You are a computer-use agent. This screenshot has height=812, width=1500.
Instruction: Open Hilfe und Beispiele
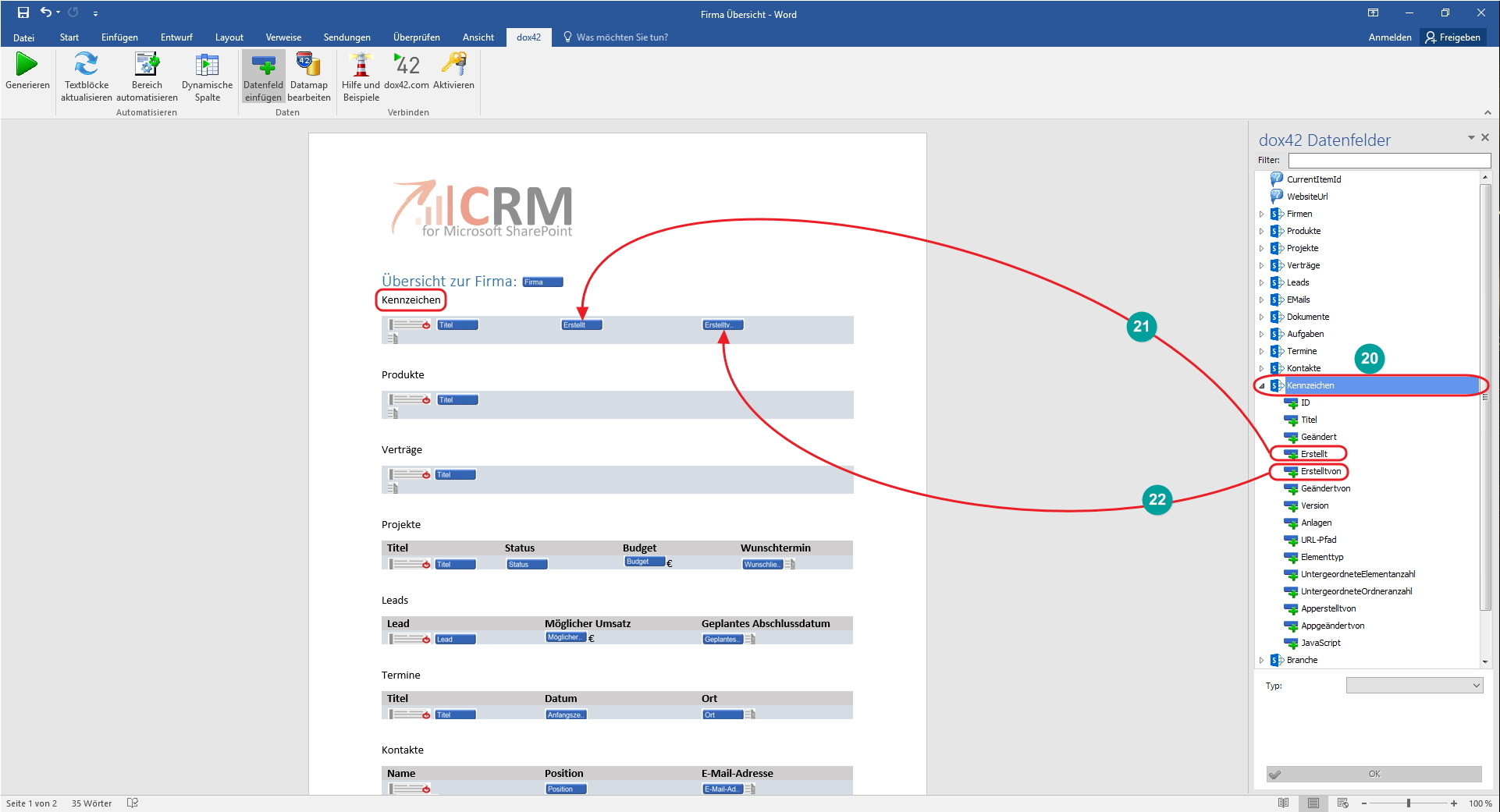pos(361,76)
